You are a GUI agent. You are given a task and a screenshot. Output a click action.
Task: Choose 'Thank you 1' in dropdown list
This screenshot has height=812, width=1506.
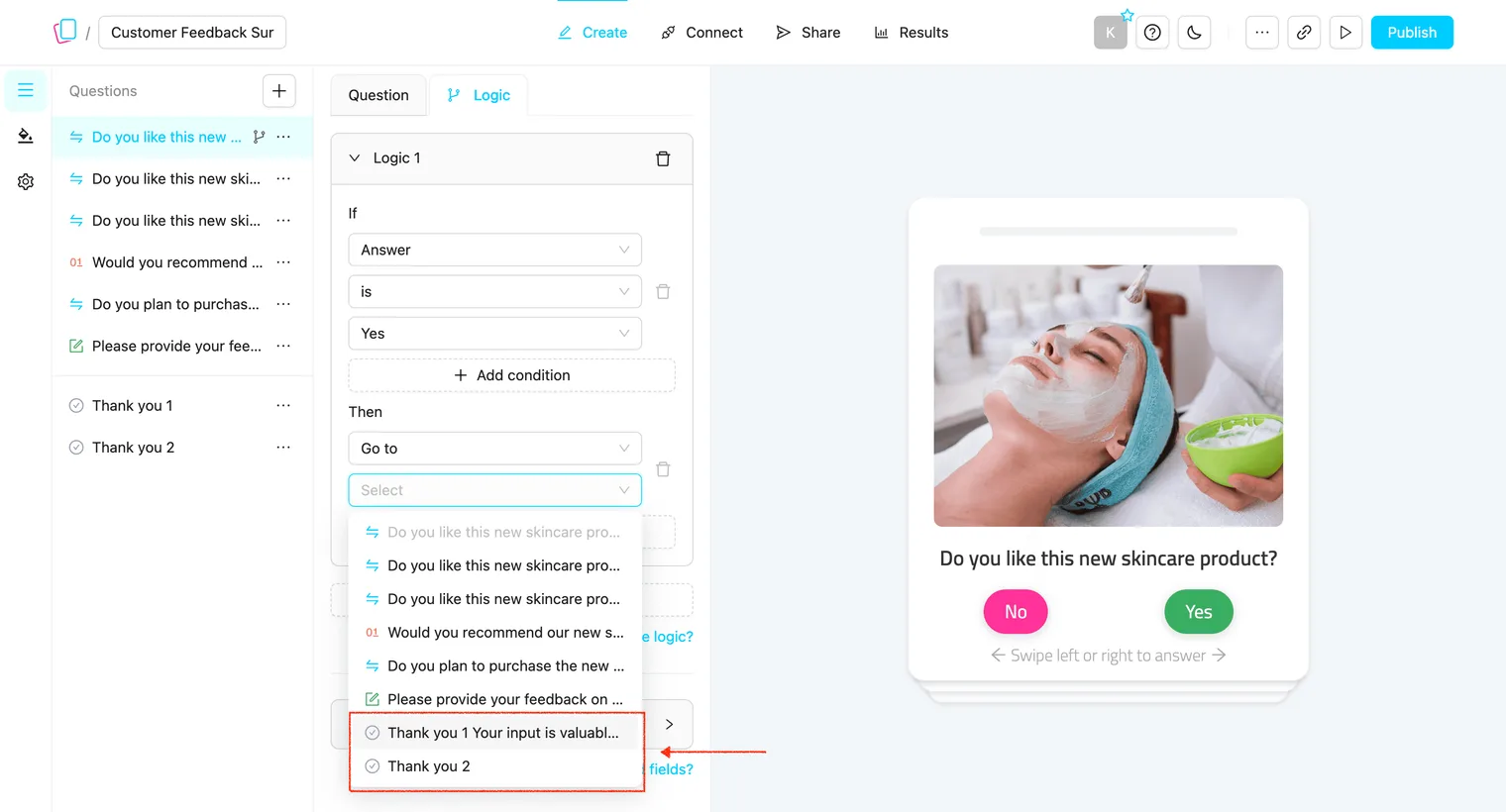pos(495,733)
